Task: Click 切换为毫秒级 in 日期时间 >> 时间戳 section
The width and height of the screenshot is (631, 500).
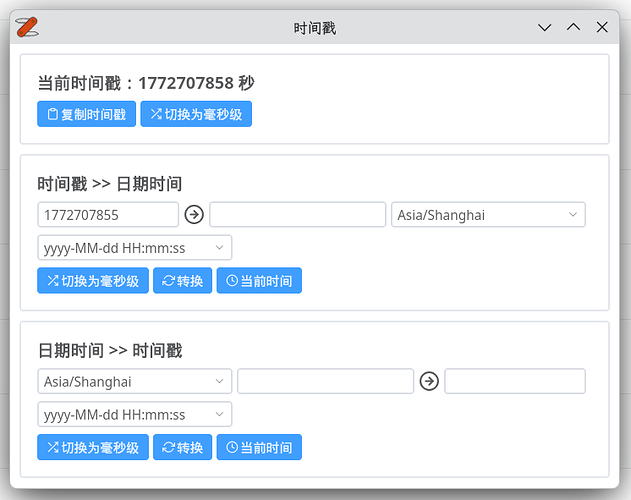Action: pos(93,447)
